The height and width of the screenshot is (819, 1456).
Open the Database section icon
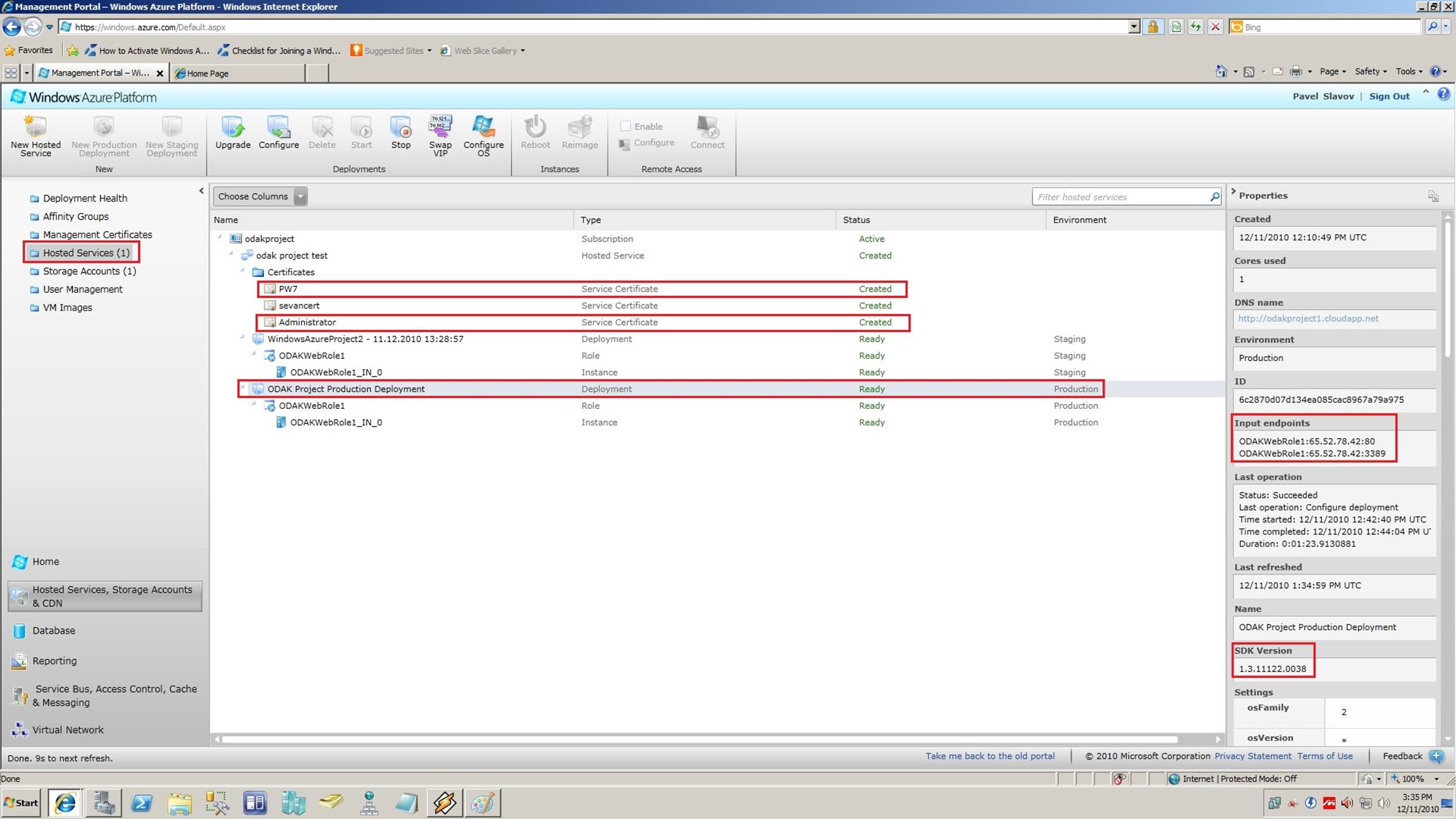click(19, 631)
